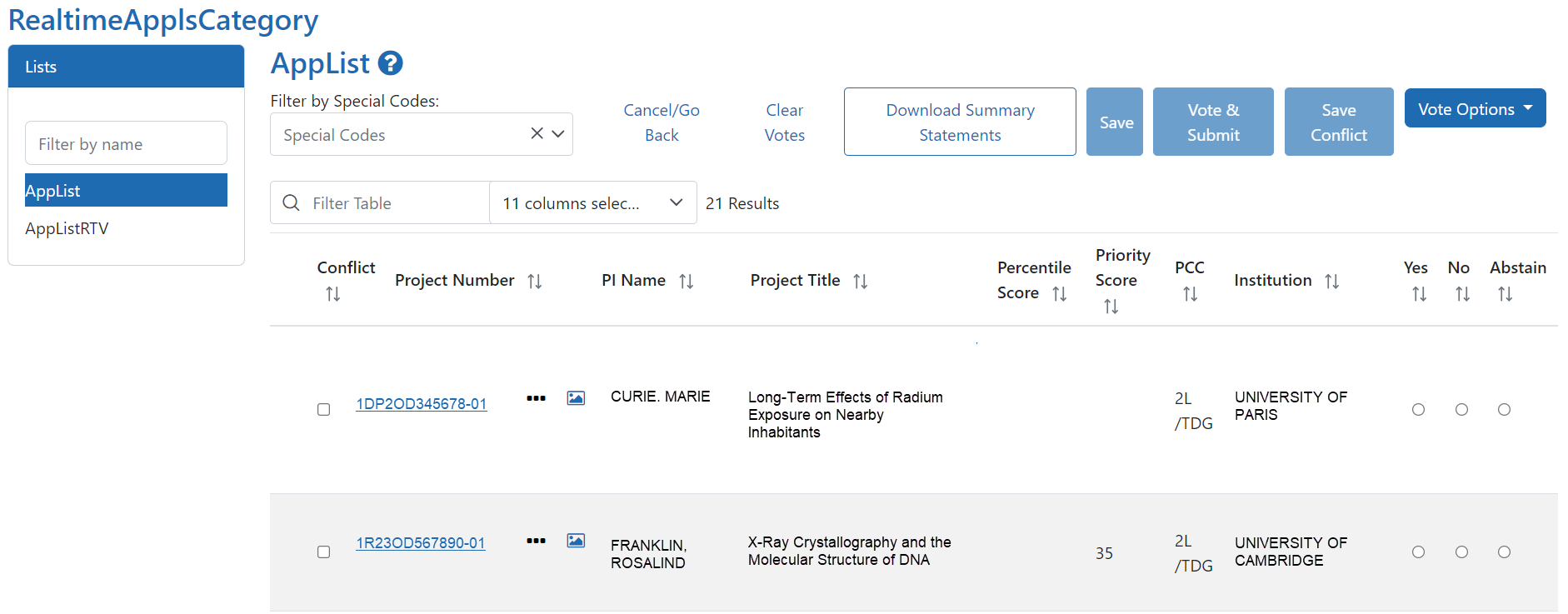Open the 11 columns selected dropdown
Viewport: 1568px width, 614px height.
pyautogui.click(x=592, y=203)
